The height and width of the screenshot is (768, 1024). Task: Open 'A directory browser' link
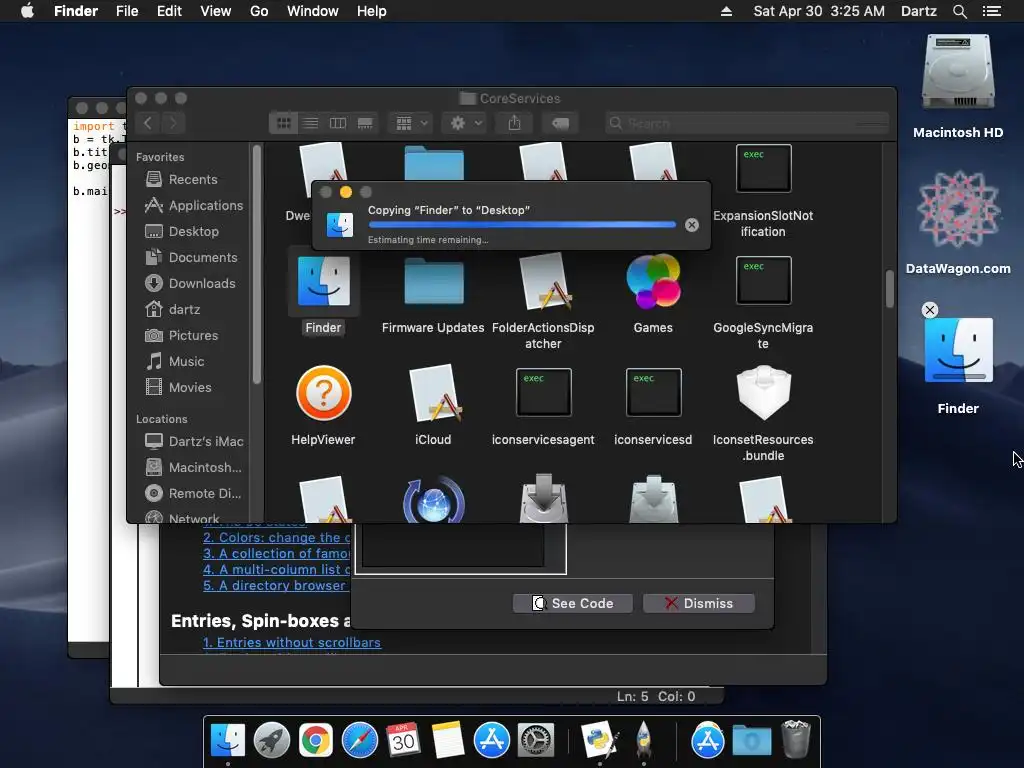pos(274,586)
